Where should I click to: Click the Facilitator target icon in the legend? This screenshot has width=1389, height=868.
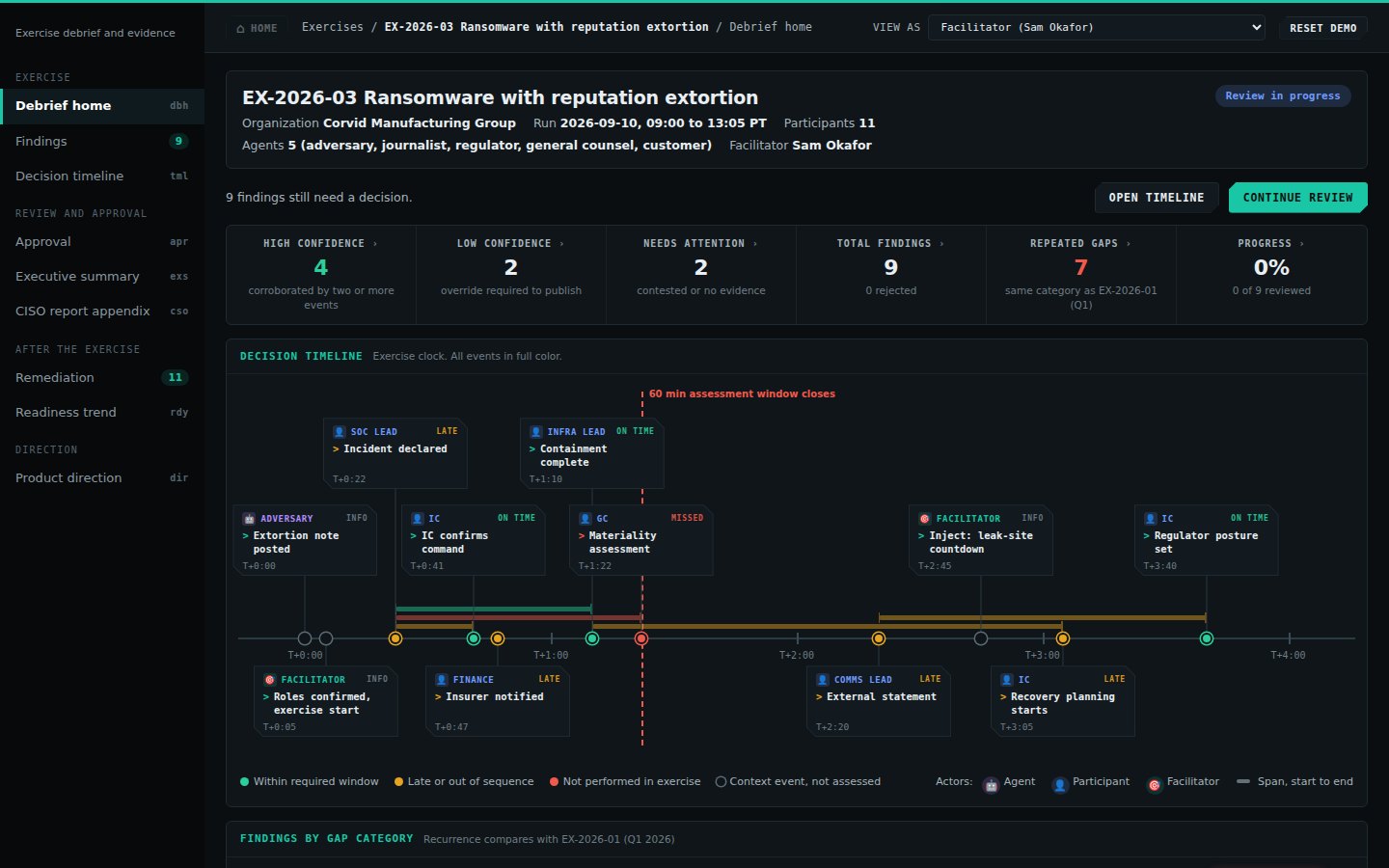tap(1155, 785)
